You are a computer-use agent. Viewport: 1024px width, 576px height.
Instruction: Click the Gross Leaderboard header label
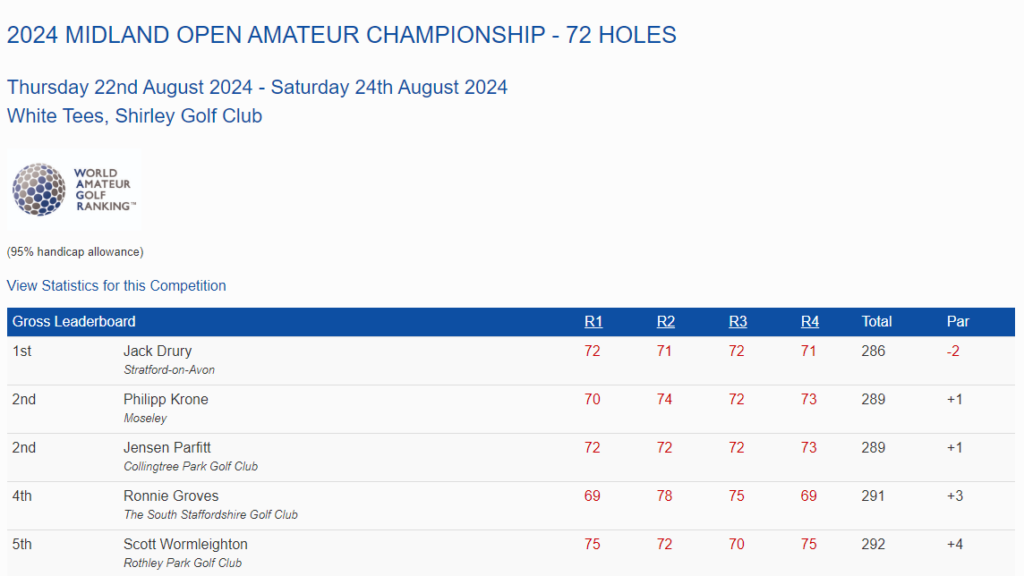[74, 322]
